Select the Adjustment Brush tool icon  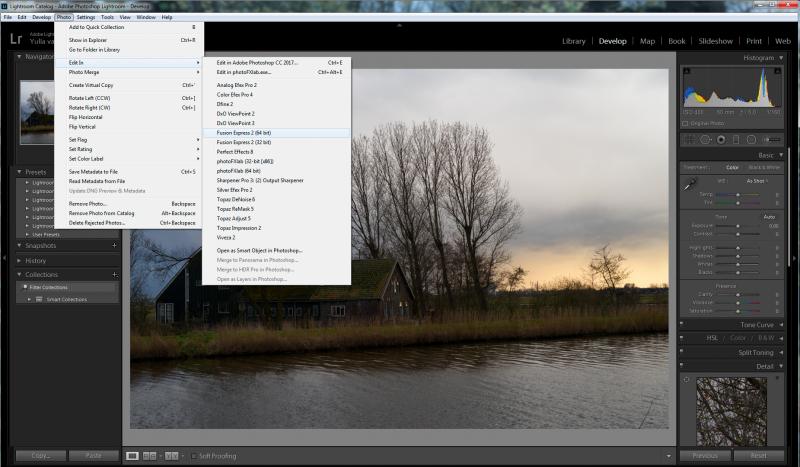771,139
